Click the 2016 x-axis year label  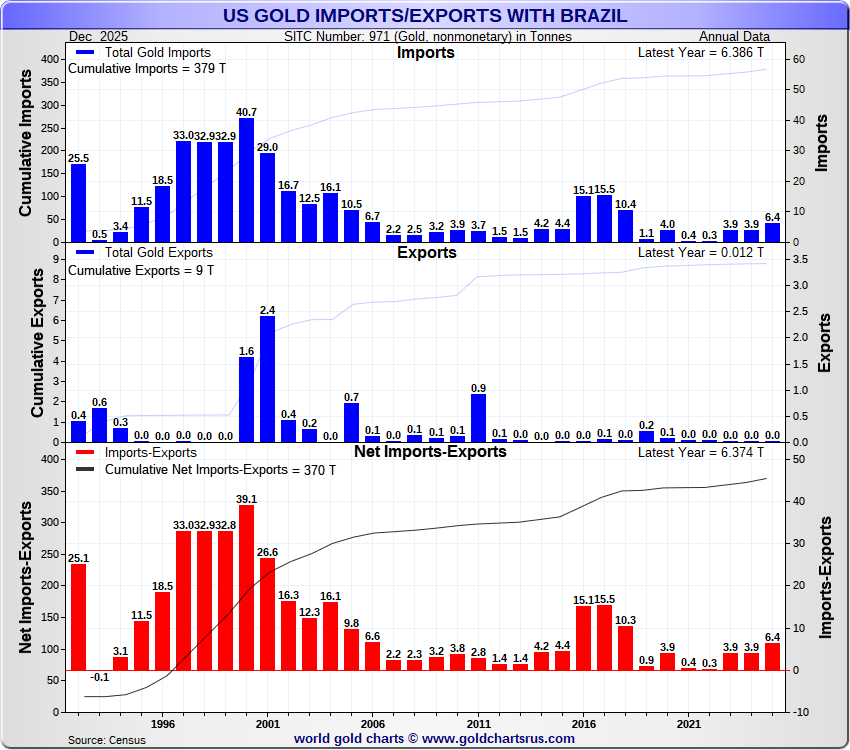(x=584, y=723)
